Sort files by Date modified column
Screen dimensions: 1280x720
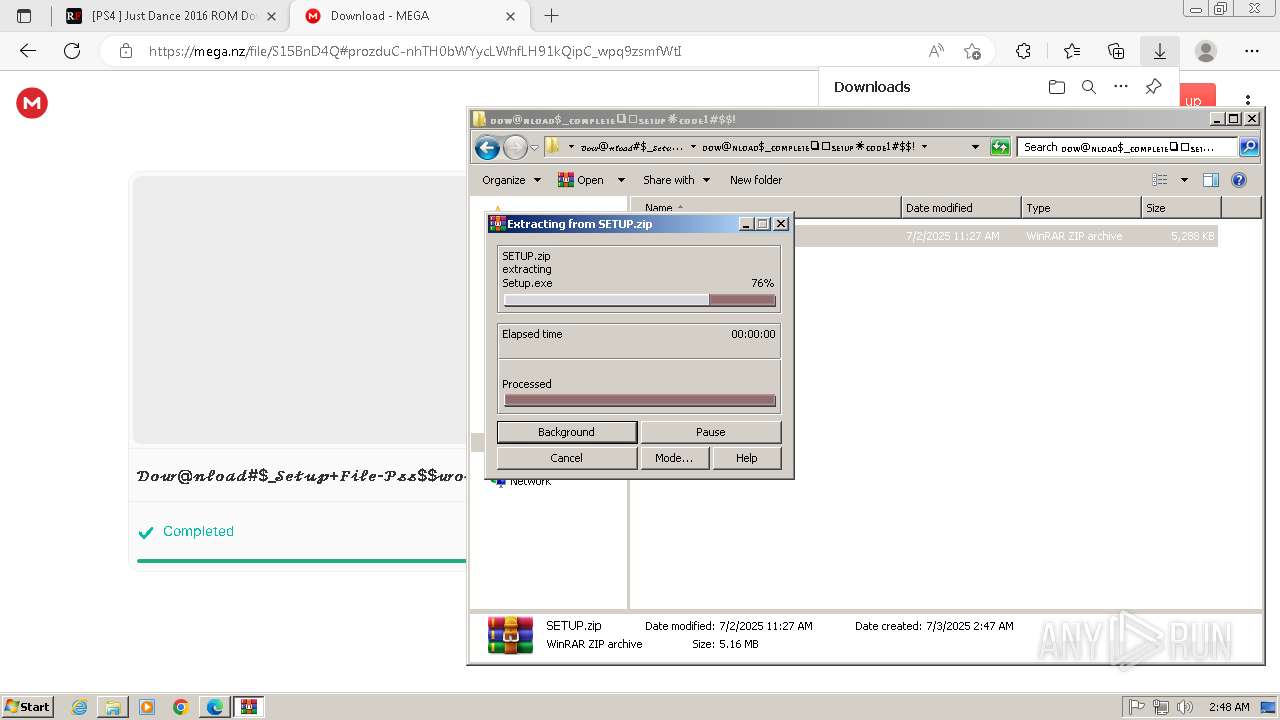coord(961,208)
